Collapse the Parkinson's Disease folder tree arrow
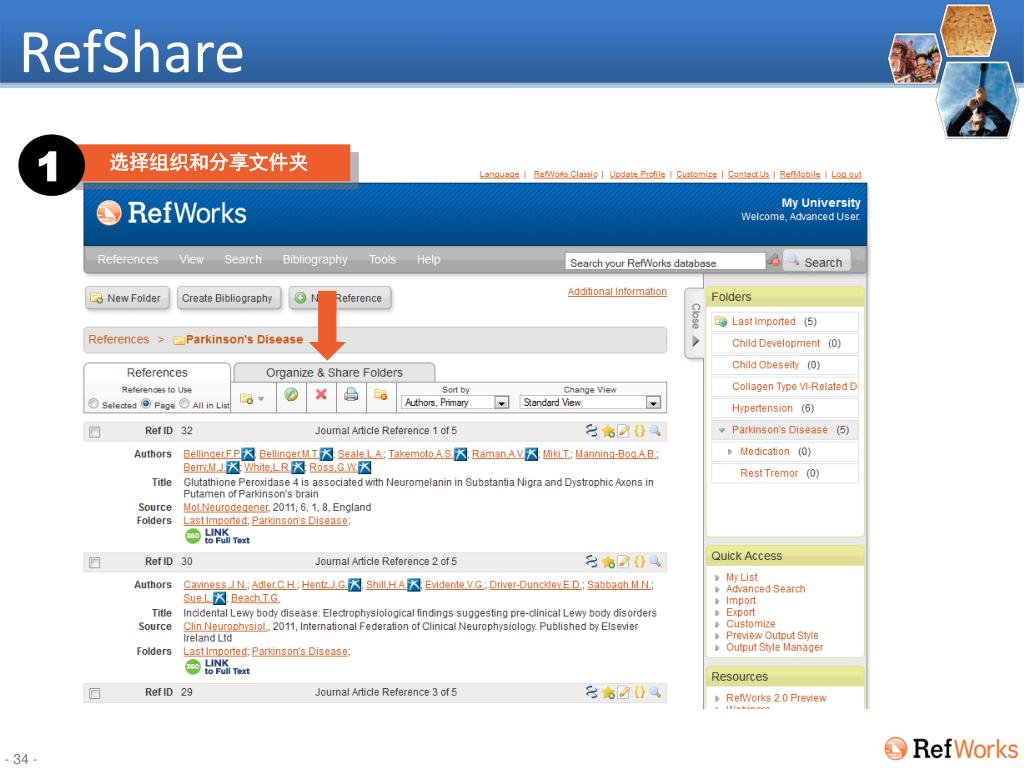 tap(722, 430)
